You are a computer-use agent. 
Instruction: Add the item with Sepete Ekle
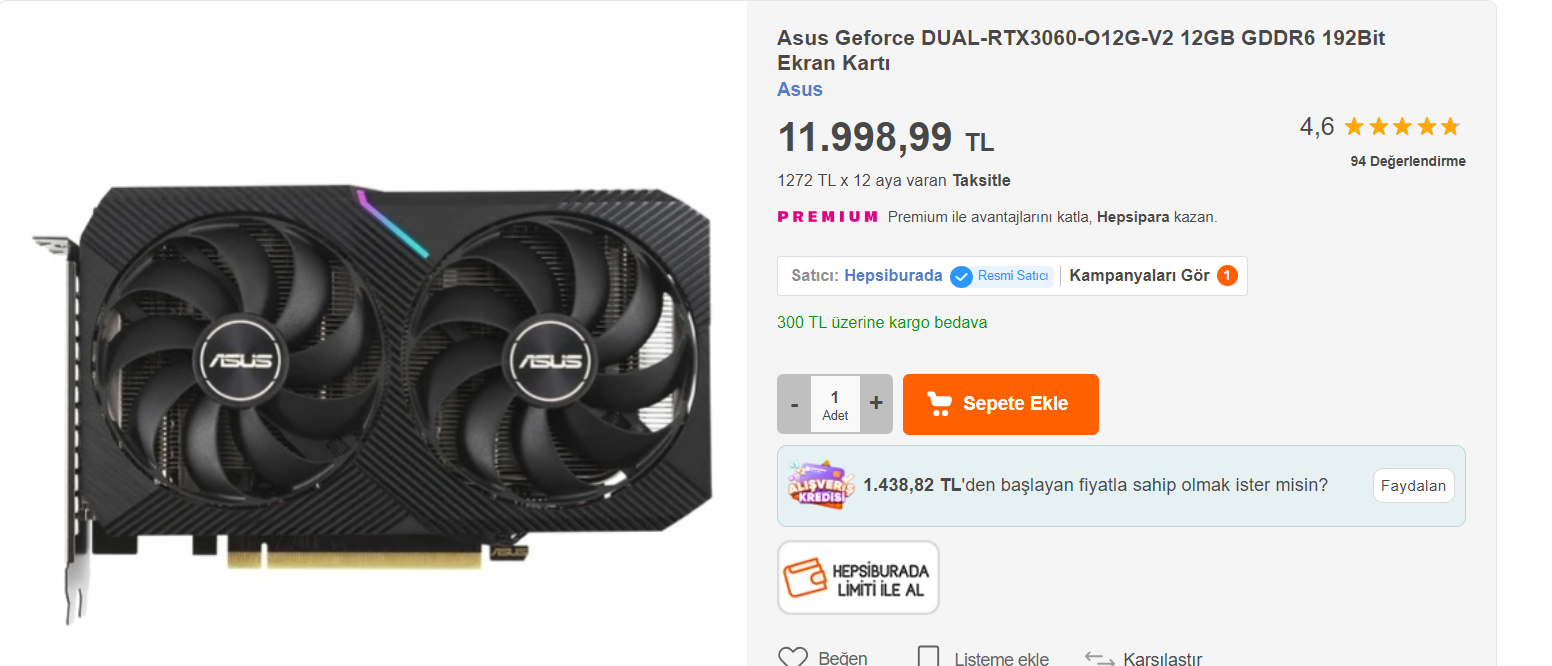coord(1001,404)
